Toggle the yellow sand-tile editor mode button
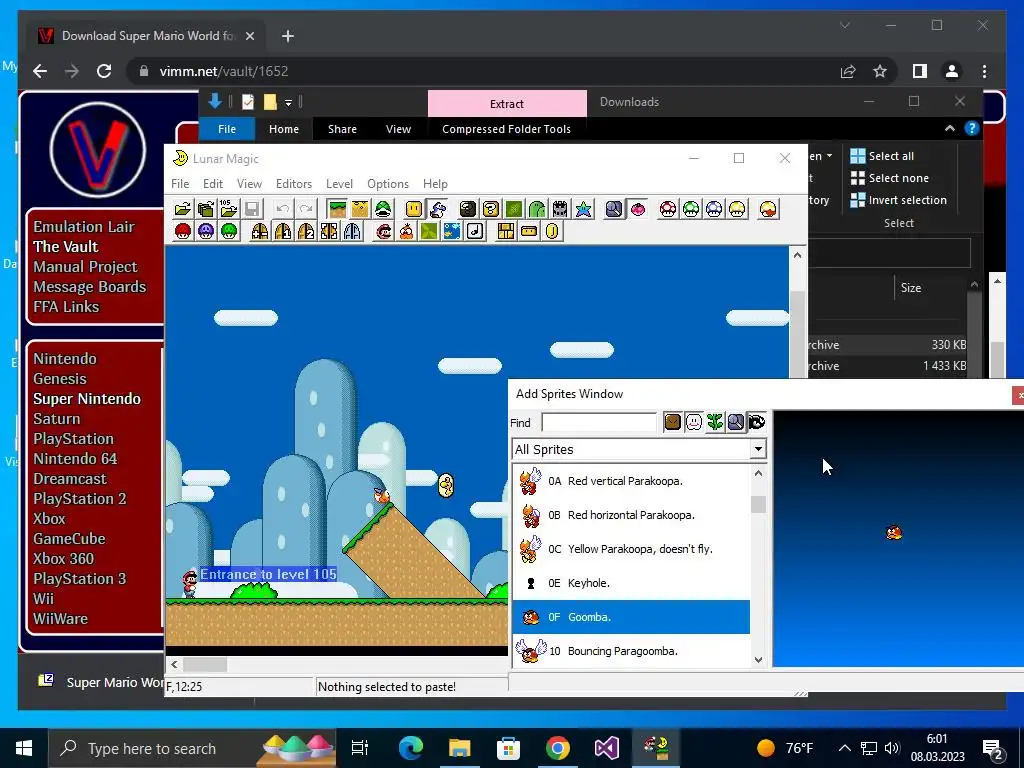Screen dimensions: 1024x768 pos(360,209)
